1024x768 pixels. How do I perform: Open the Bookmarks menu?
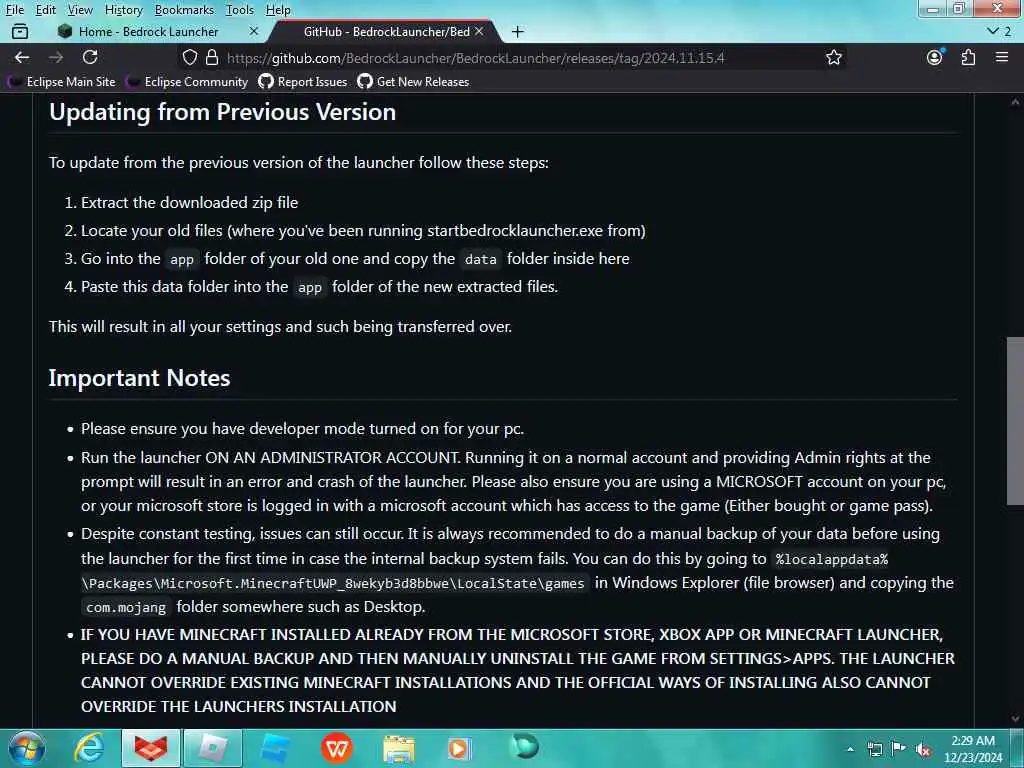[x=184, y=10]
